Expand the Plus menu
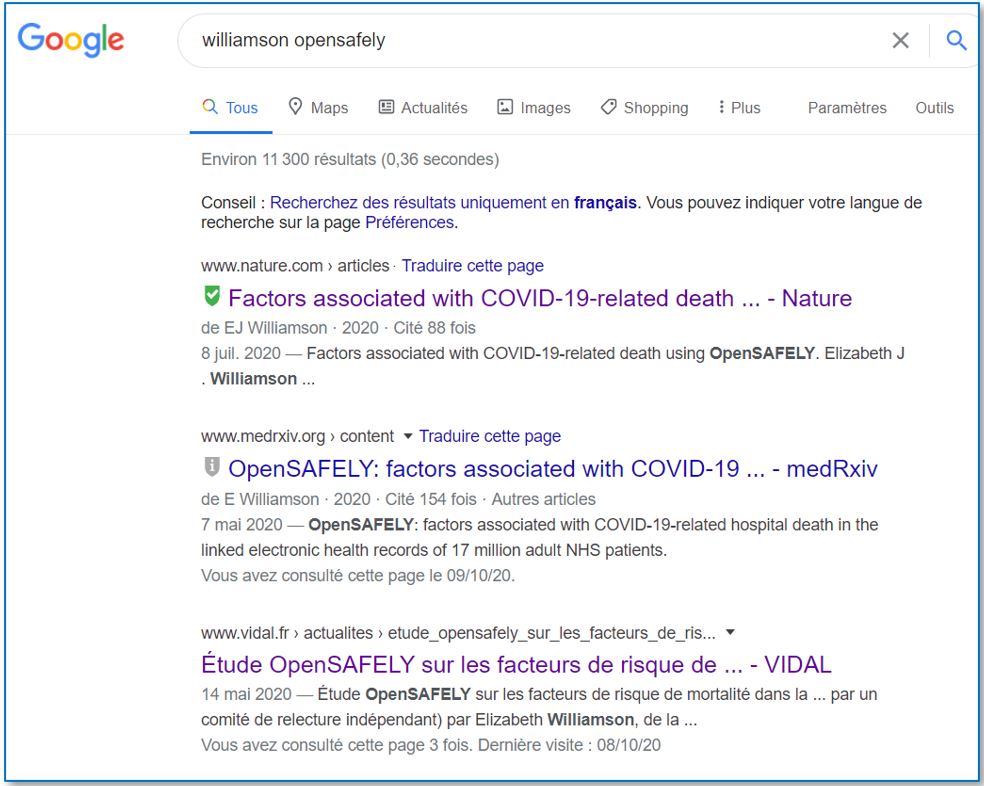984x786 pixels. (x=739, y=107)
